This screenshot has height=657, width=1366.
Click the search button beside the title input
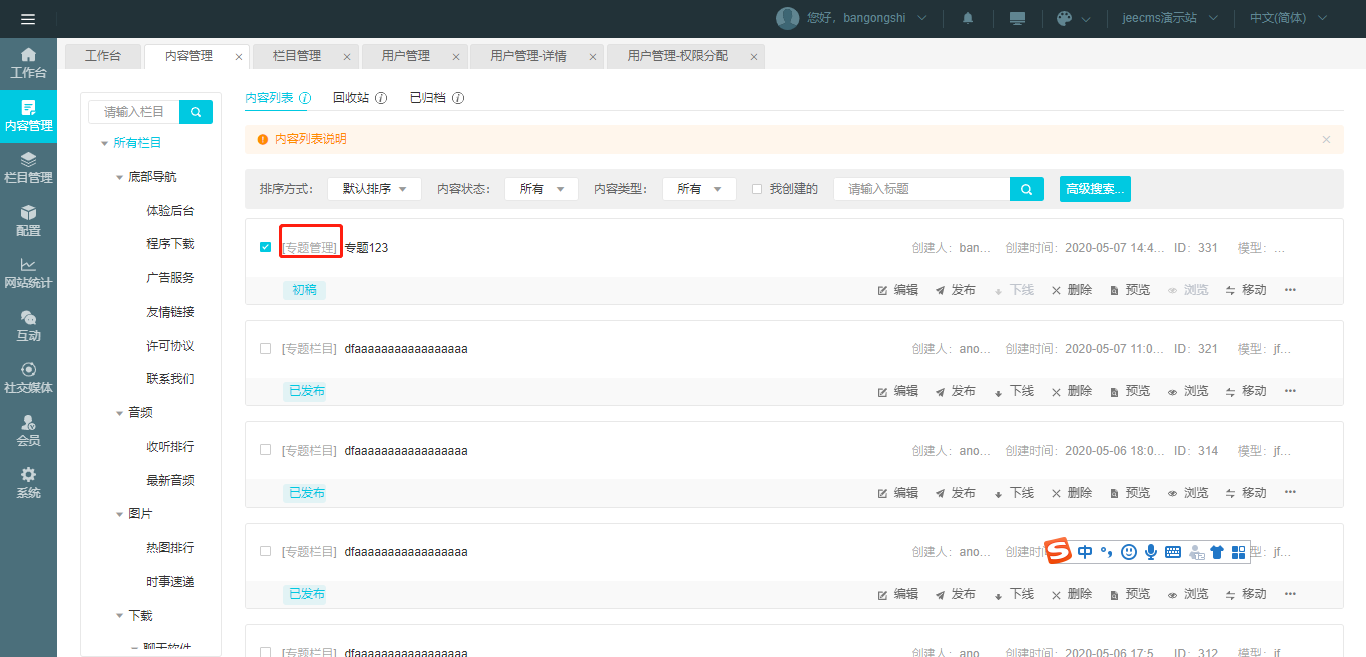[1026, 189]
